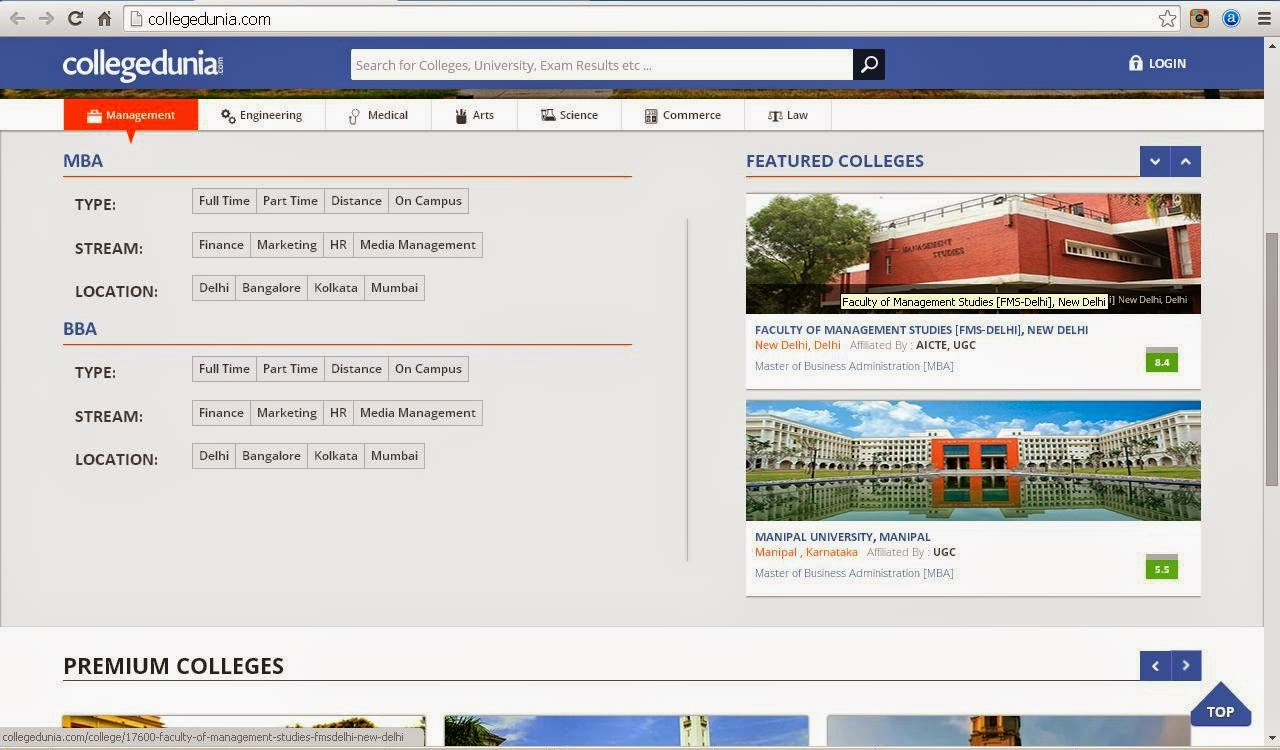Bookmark this page with the star icon
Image resolution: width=1280 pixels, height=750 pixels.
click(1167, 19)
